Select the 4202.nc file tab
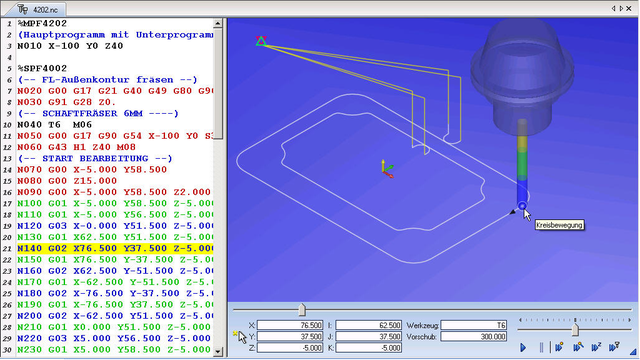The width and height of the screenshot is (640, 360). tap(39, 9)
